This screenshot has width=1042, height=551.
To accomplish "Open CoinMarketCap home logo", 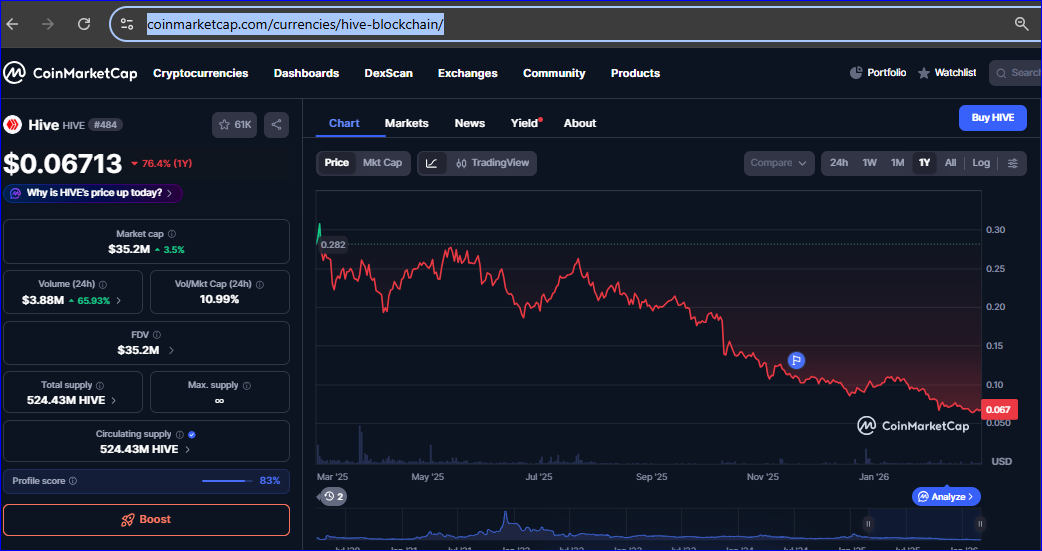I will point(70,73).
